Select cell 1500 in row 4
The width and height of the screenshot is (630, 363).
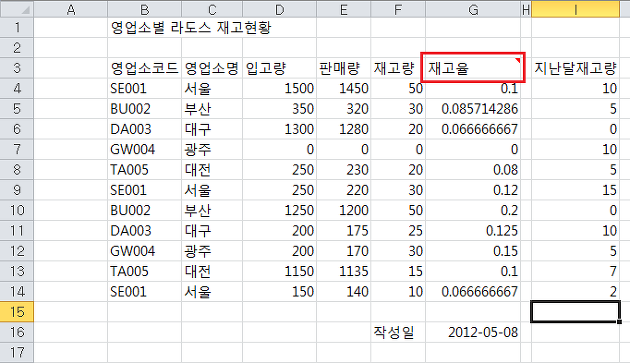(280, 88)
